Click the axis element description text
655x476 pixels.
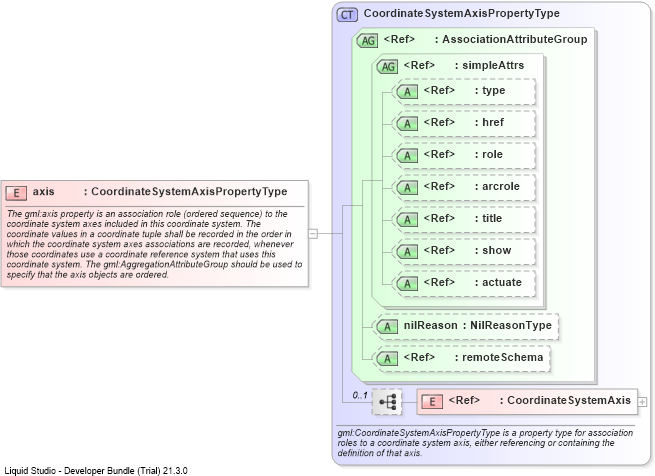tap(154, 244)
